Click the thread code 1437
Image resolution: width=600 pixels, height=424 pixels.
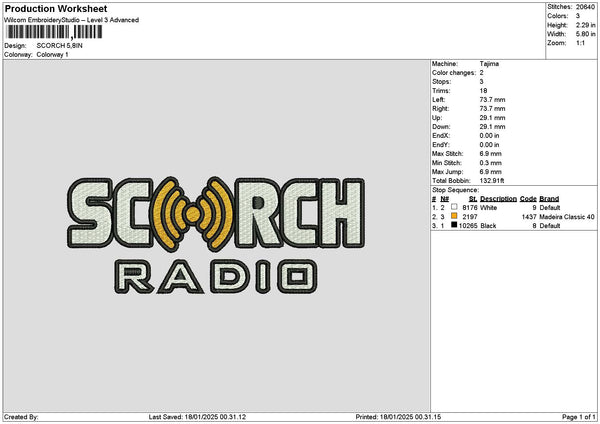pyautogui.click(x=529, y=217)
